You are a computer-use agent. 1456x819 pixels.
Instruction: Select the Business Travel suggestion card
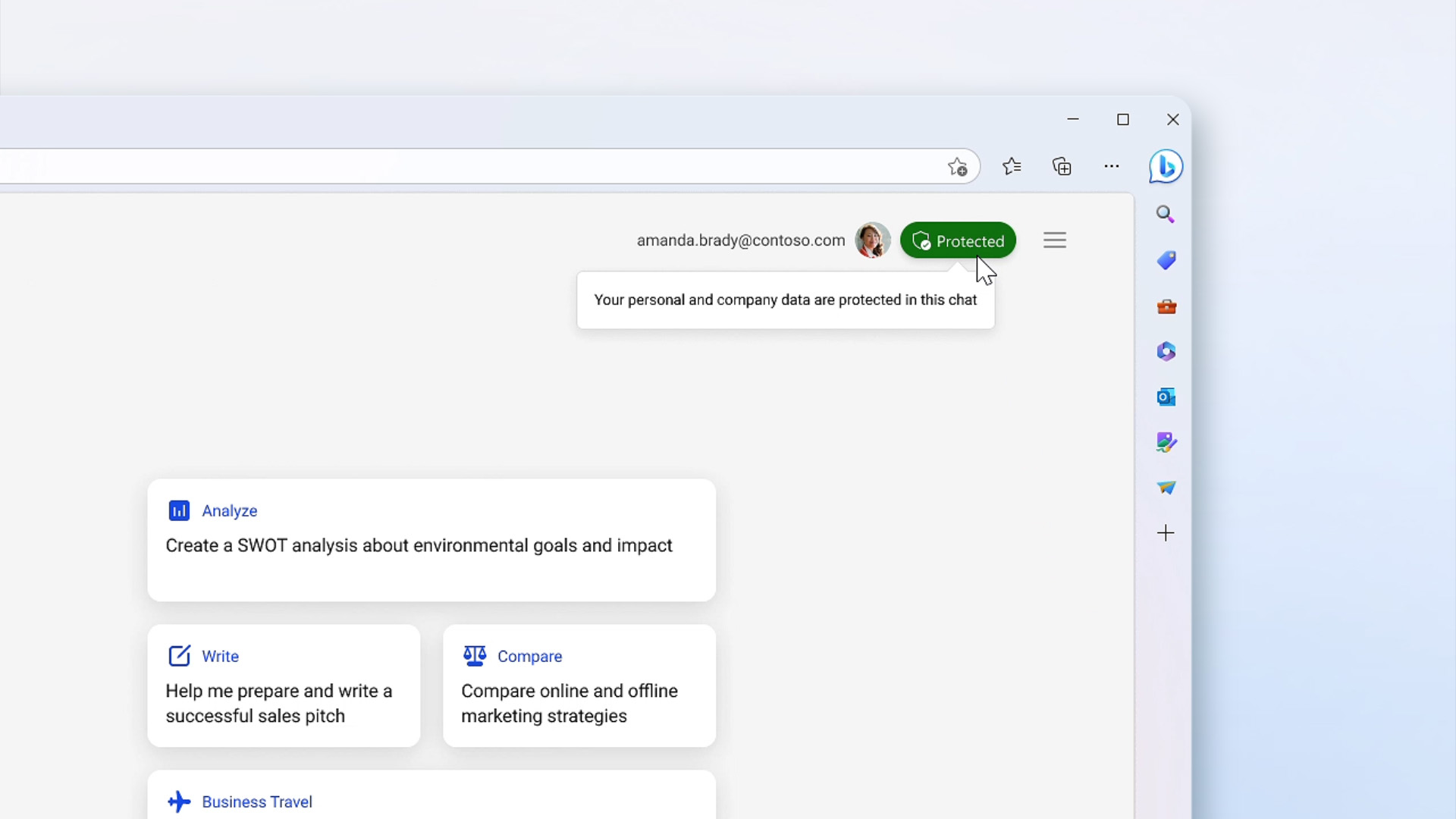[x=432, y=801]
